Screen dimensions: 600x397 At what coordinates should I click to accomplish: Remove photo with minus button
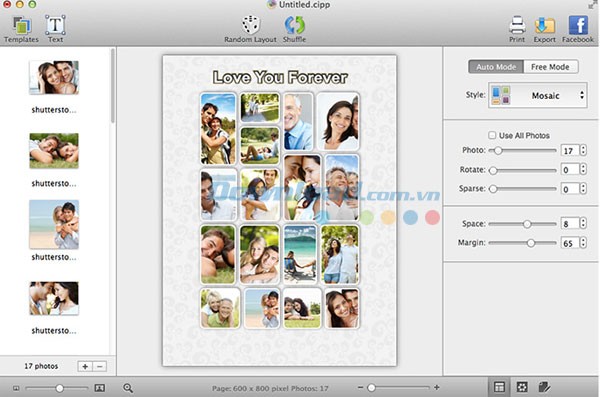[x=99, y=366]
